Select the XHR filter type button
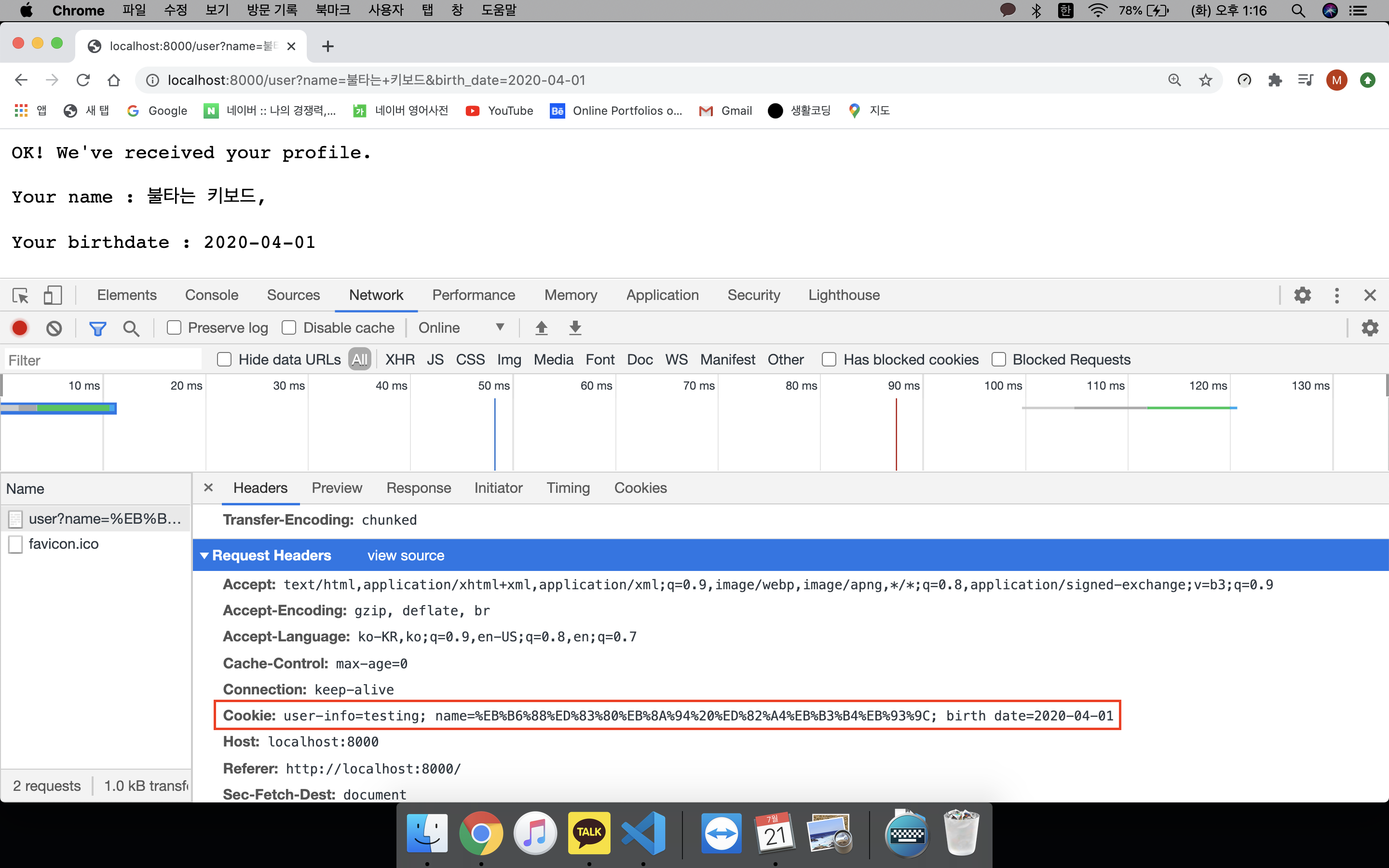Viewport: 1389px width, 868px height. pos(399,359)
